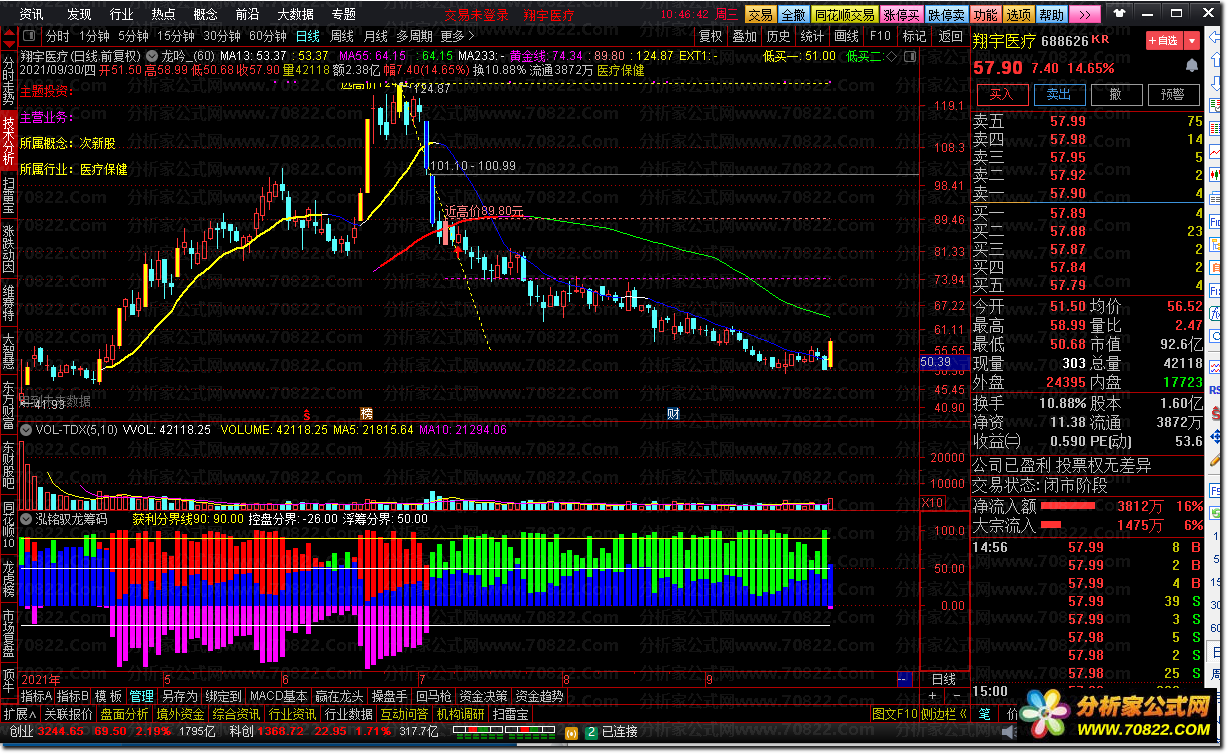Select the 15分钟 timeframe

pyautogui.click(x=176, y=36)
